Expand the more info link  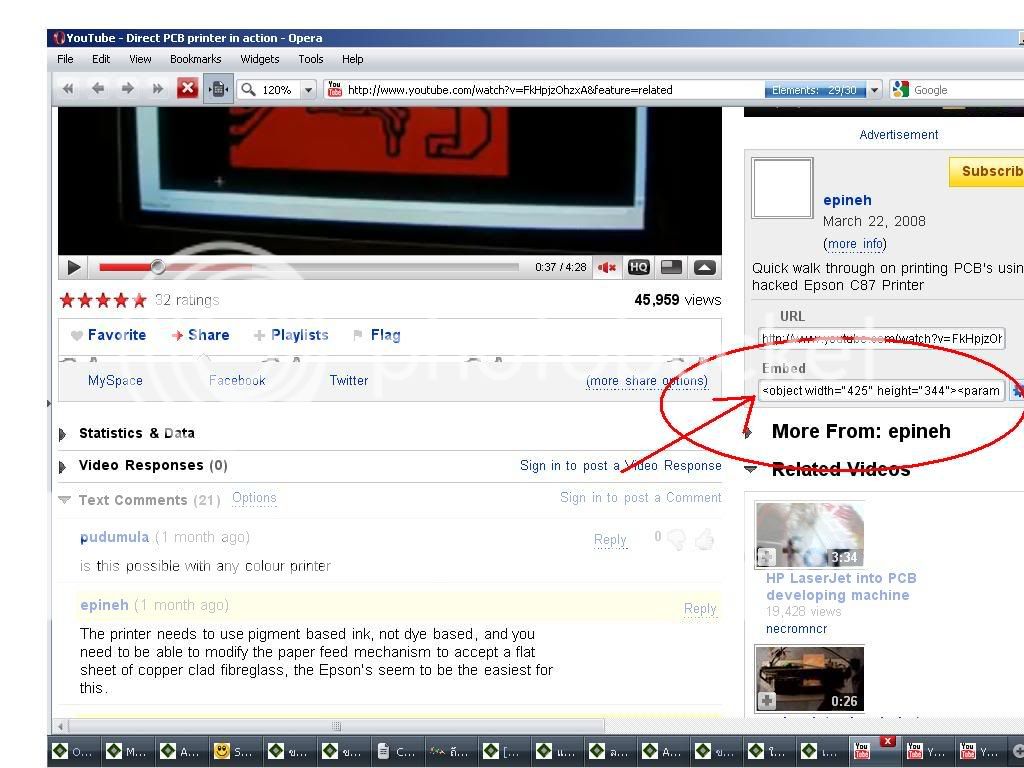(x=855, y=244)
